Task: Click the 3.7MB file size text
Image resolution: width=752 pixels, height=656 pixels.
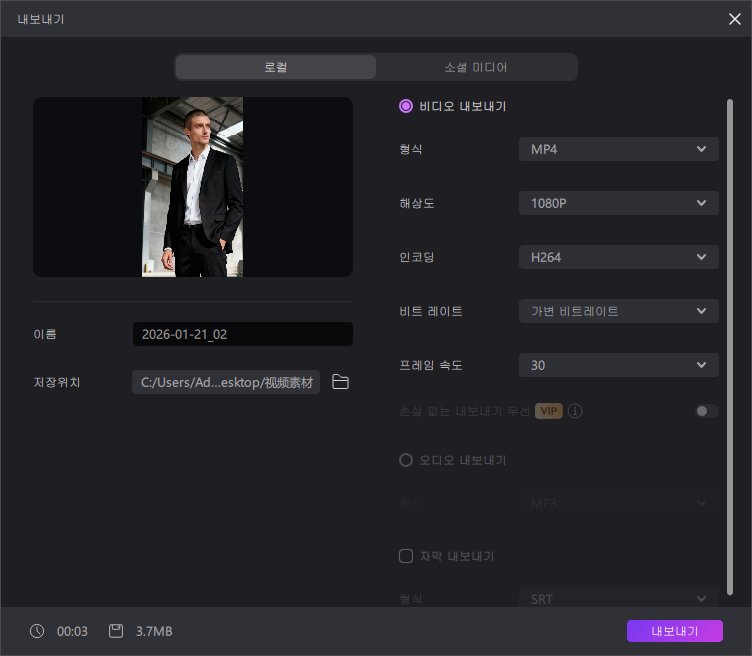Action: pos(154,632)
